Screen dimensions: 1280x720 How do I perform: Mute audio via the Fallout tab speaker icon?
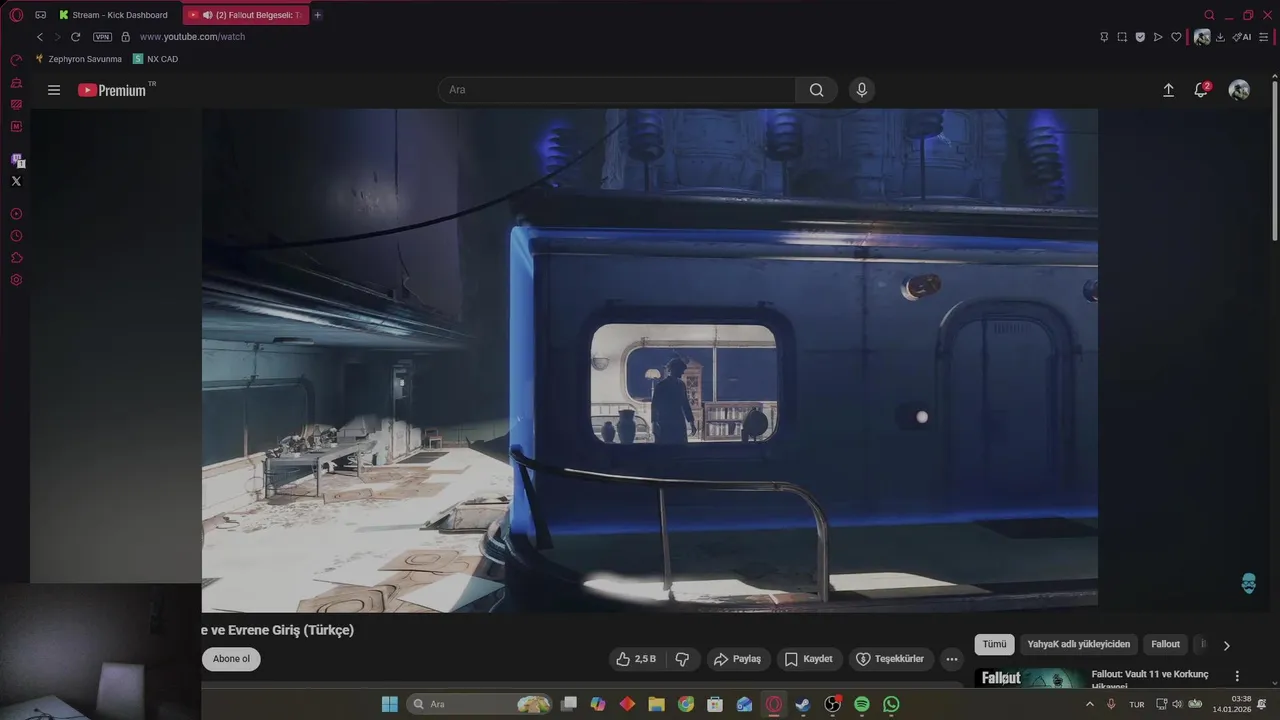(207, 15)
